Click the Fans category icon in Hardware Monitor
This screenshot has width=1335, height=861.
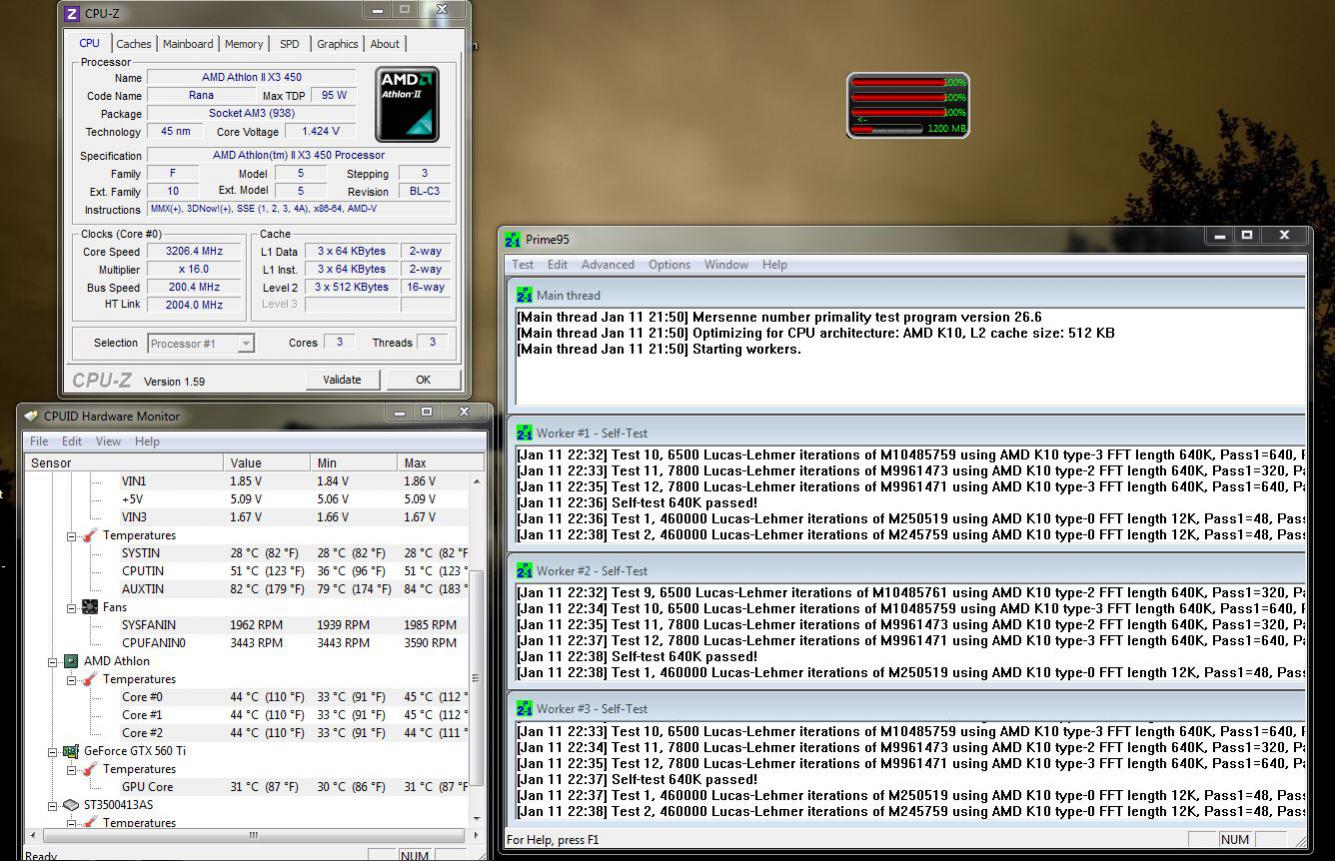tap(90, 607)
